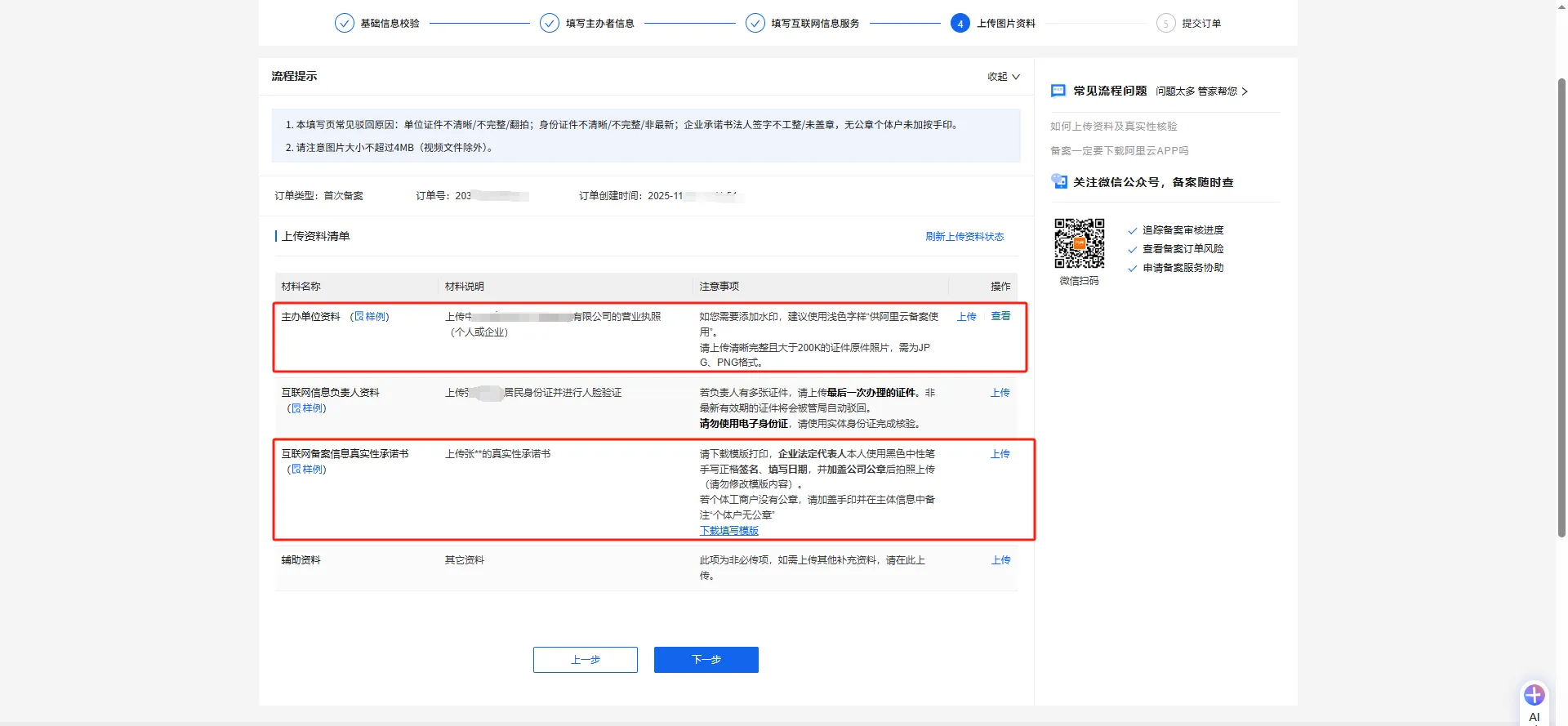Click the floating AI assistant icon
The width and height of the screenshot is (1568, 726).
1534,696
